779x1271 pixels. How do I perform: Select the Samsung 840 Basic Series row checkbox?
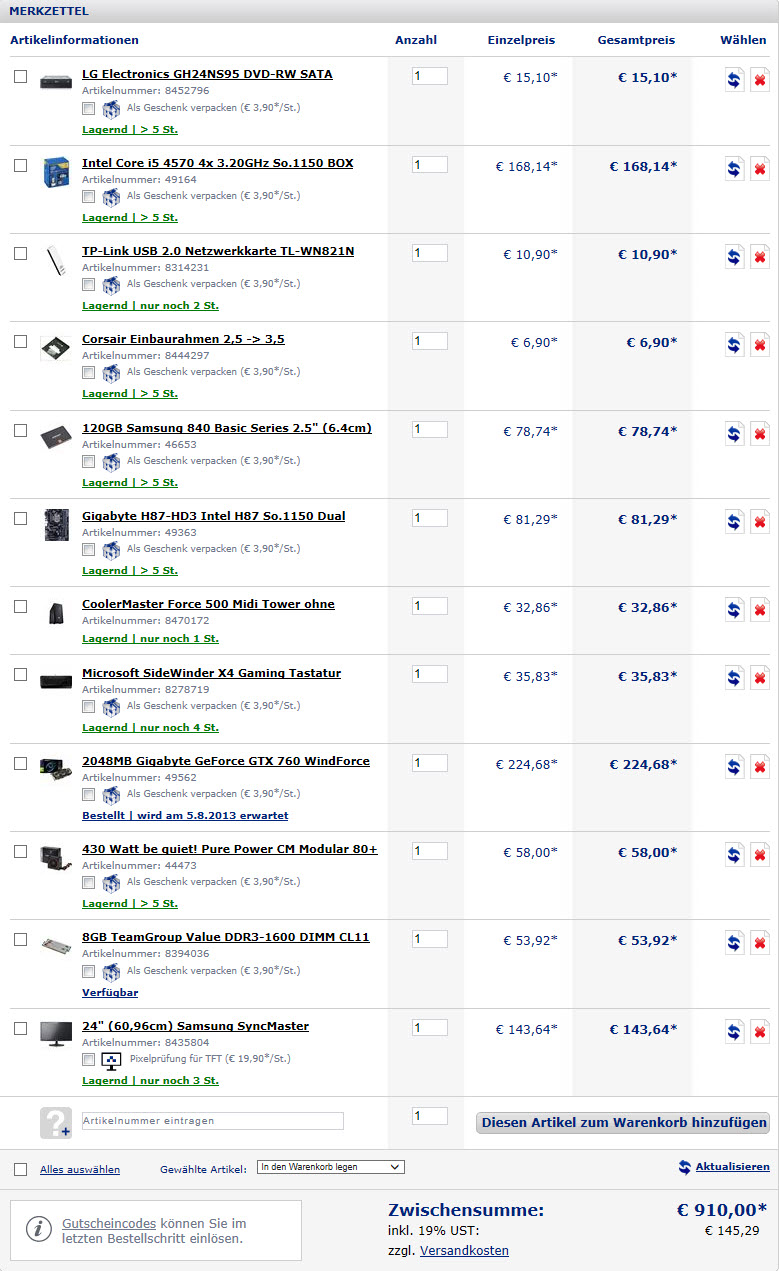click(21, 430)
